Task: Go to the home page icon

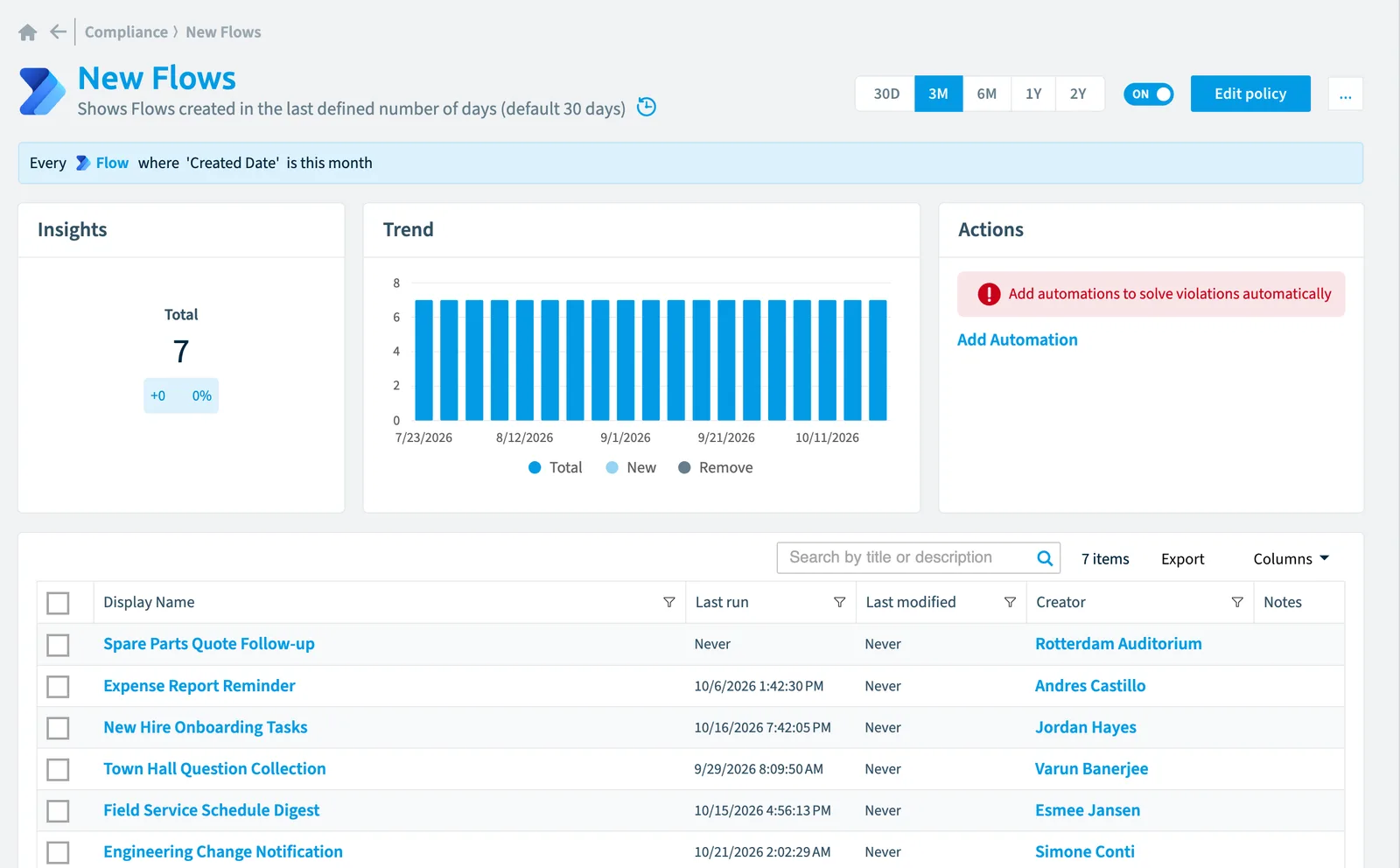Action: point(27,32)
